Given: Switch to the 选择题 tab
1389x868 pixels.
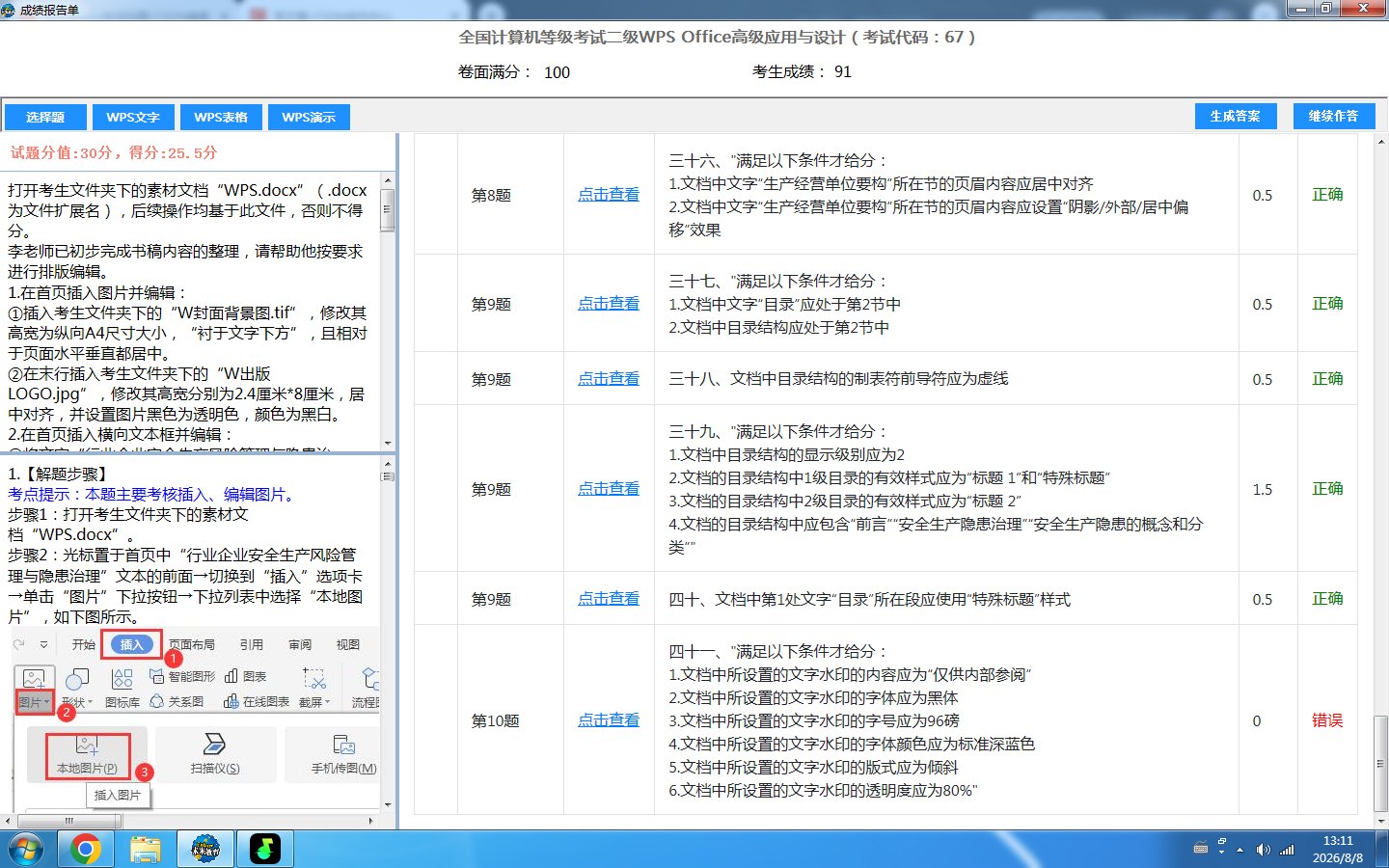Looking at the screenshot, I should click(x=45, y=117).
